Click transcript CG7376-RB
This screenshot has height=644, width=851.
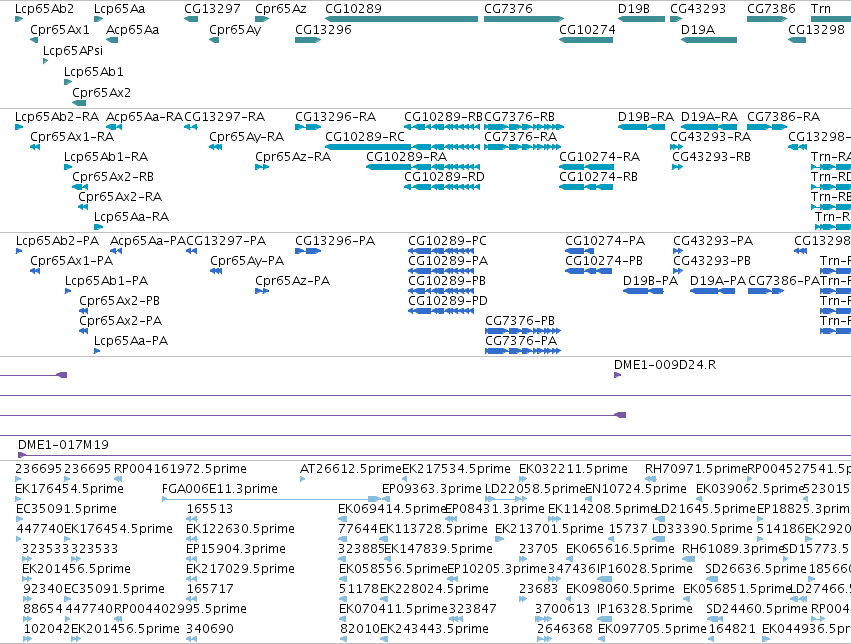pos(524,127)
